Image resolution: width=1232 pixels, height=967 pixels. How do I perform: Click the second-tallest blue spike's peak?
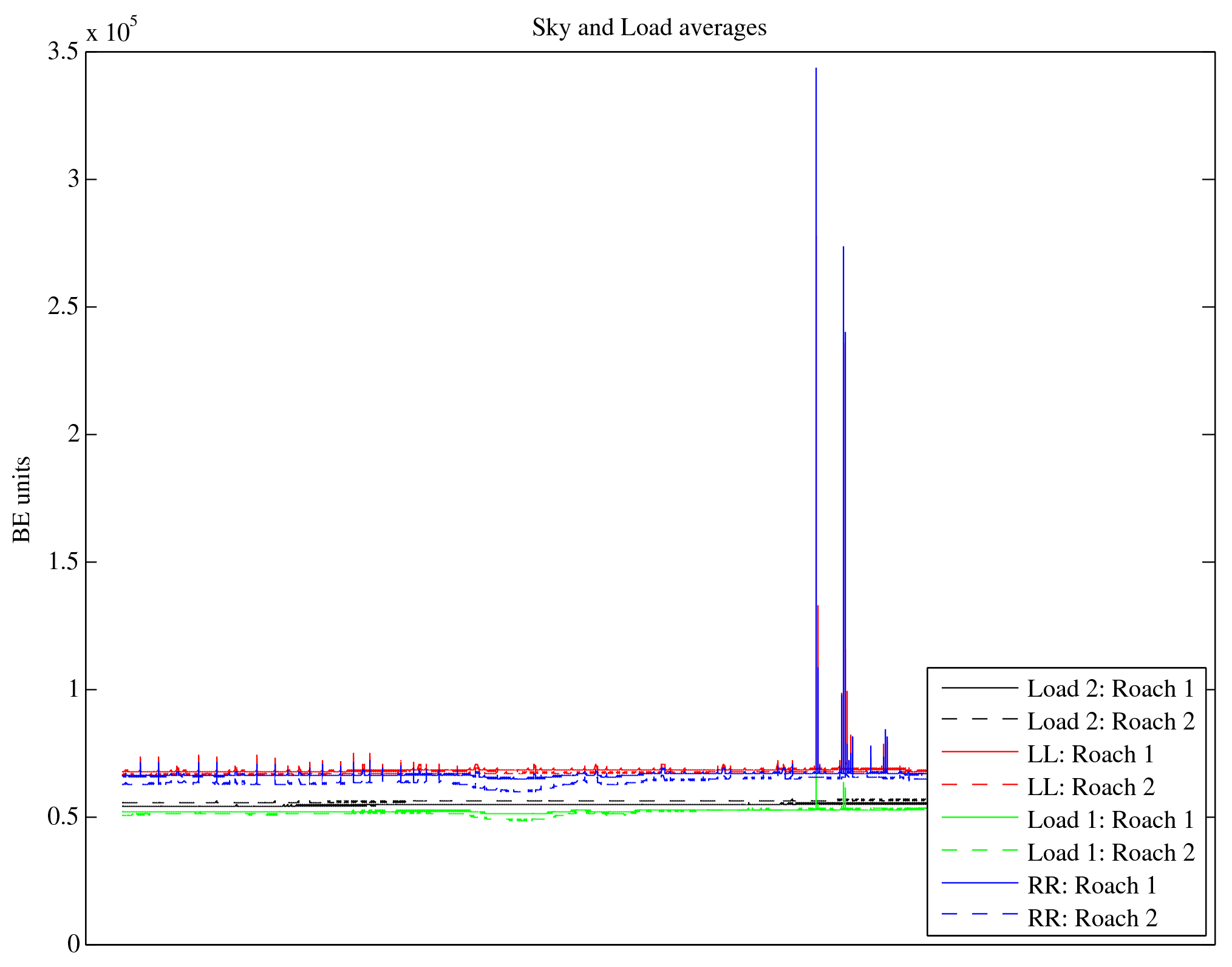[843, 248]
